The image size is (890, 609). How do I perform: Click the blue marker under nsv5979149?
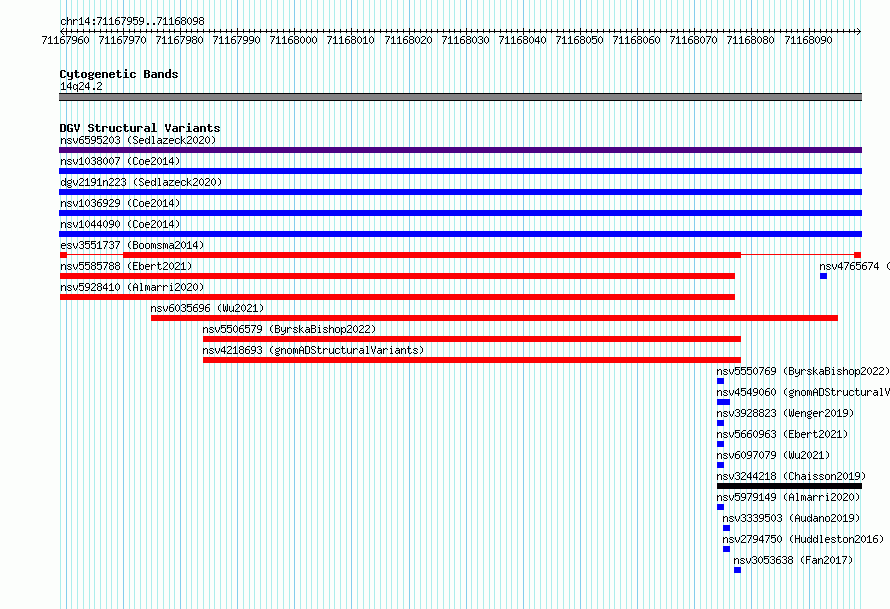(x=720, y=507)
